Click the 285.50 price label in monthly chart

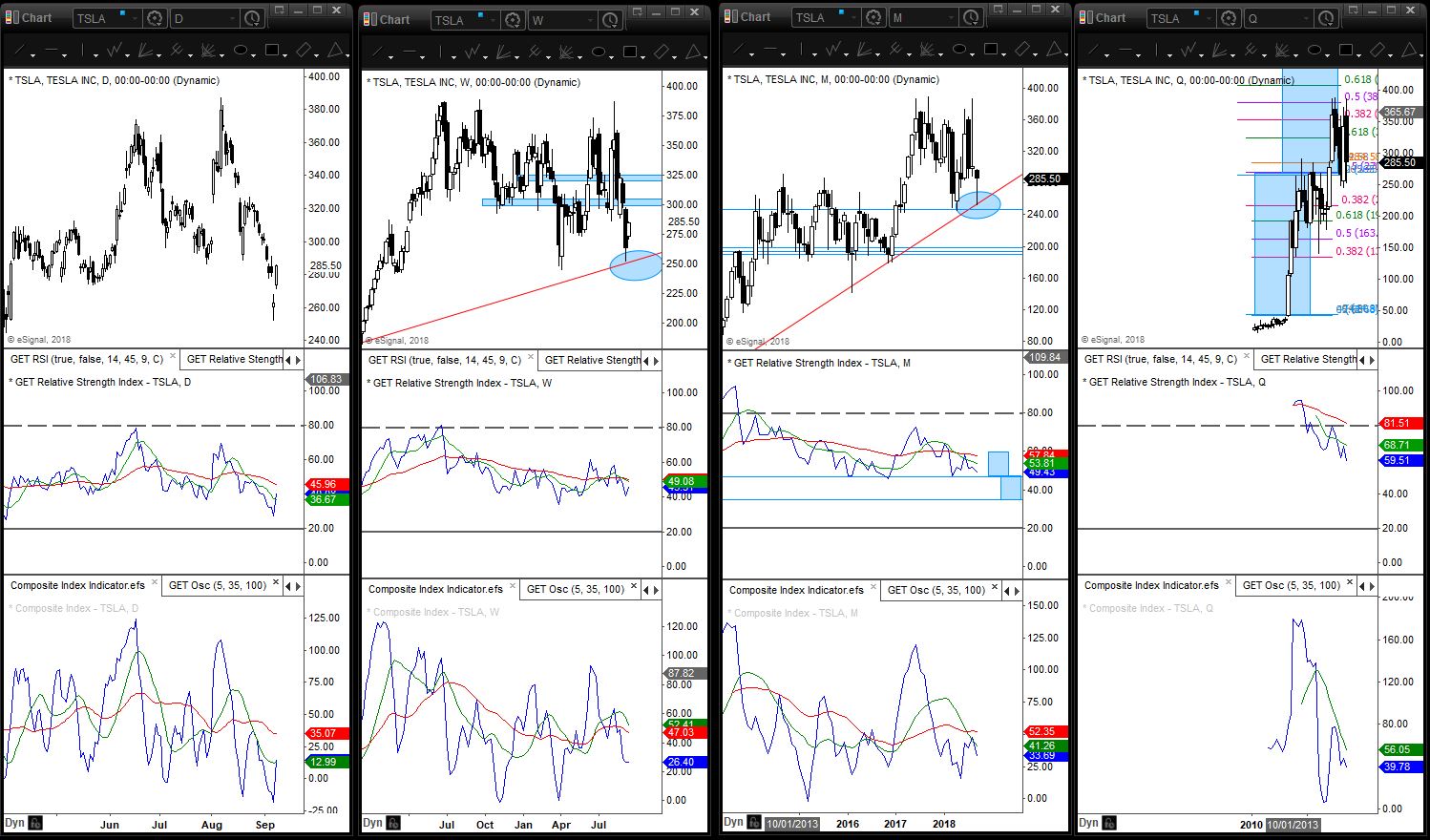[1044, 178]
